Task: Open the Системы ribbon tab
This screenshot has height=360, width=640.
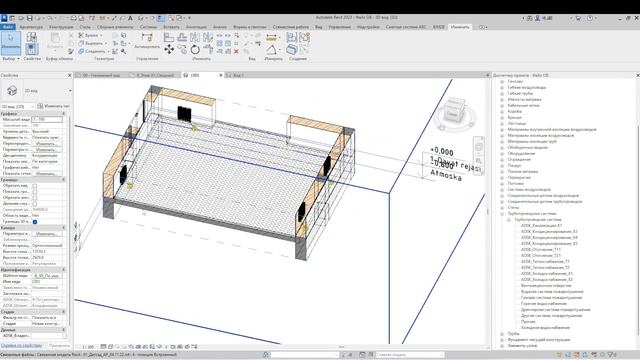Action: [148, 27]
